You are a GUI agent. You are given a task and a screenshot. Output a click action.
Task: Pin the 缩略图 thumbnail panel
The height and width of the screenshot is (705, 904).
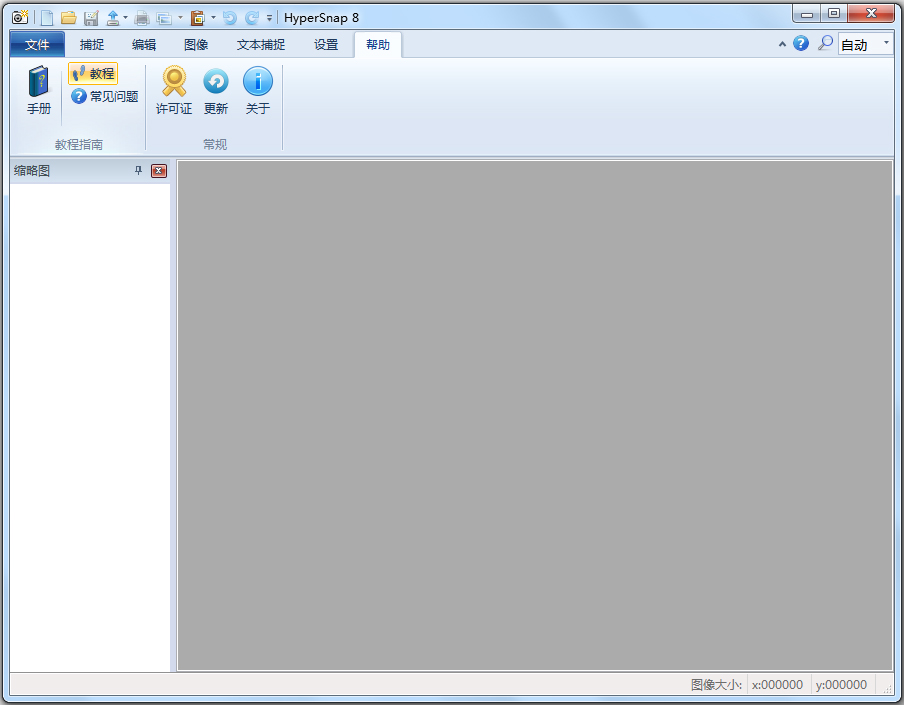[138, 171]
